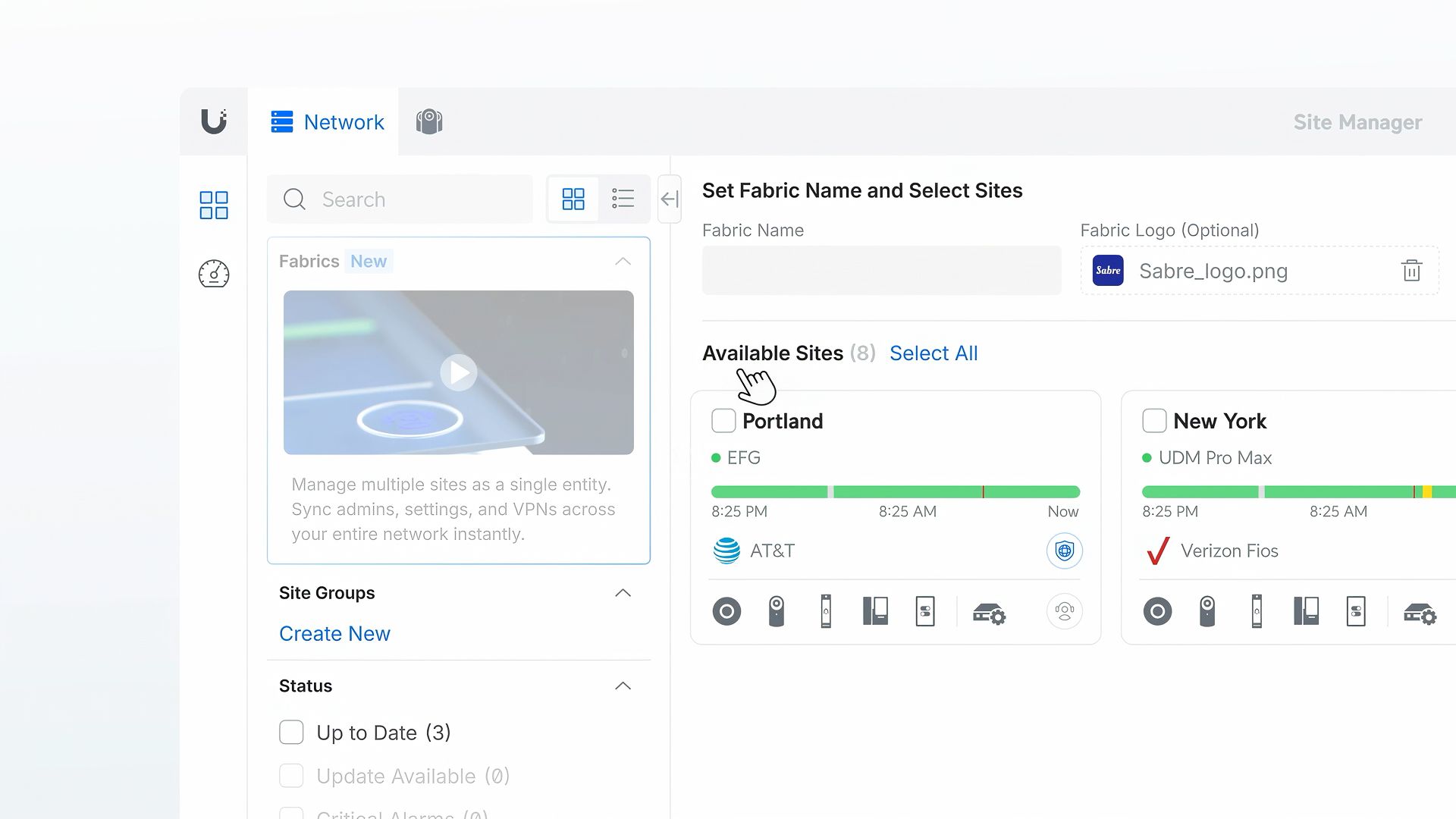Click the Select All link
This screenshot has width=1456, height=819.
click(934, 353)
